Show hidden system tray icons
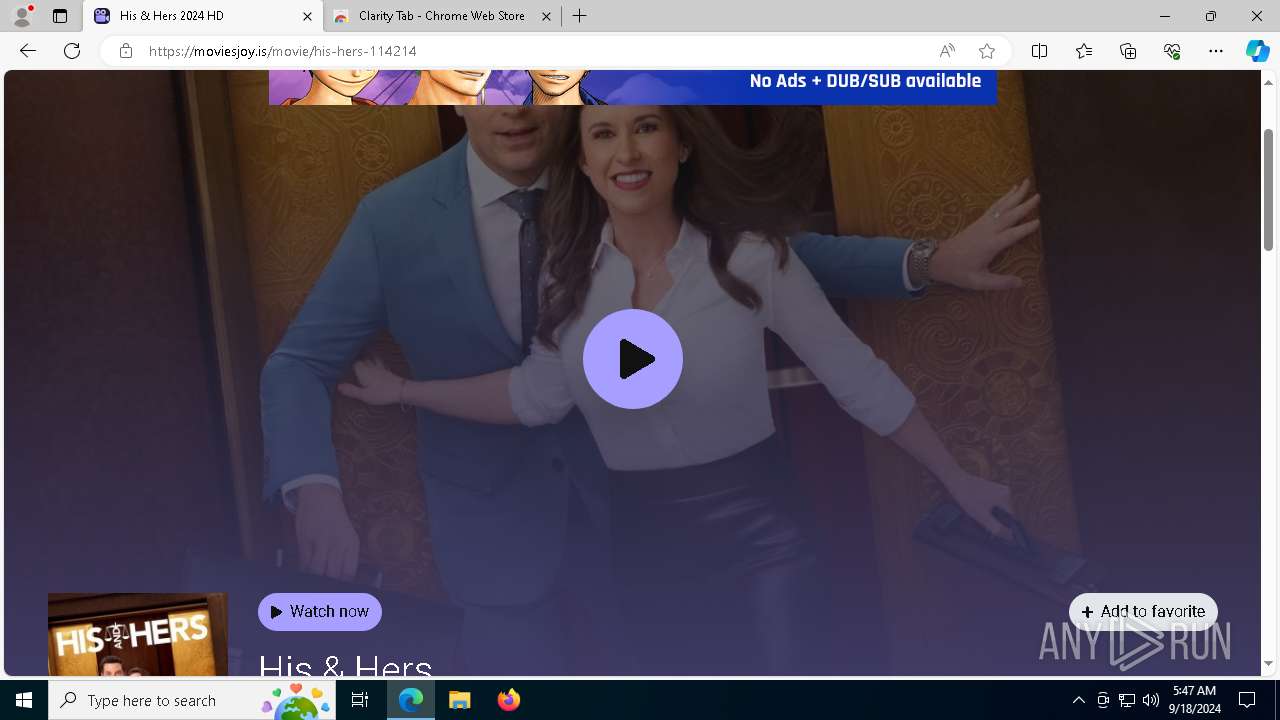Screen dimensions: 1280x720 coord(1078,700)
